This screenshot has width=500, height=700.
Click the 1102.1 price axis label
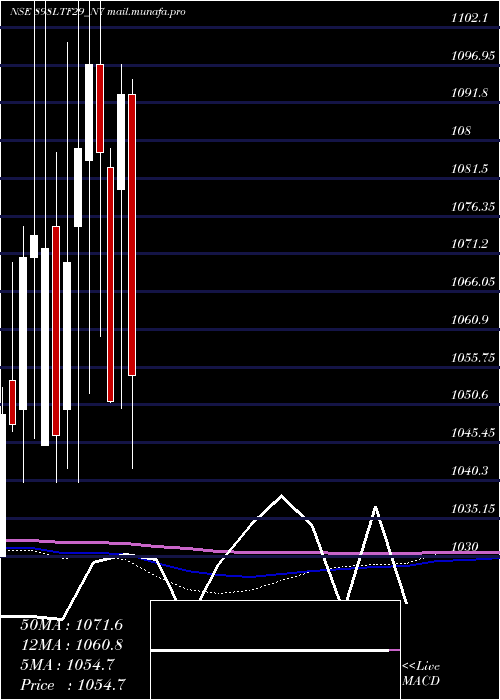(x=468, y=18)
